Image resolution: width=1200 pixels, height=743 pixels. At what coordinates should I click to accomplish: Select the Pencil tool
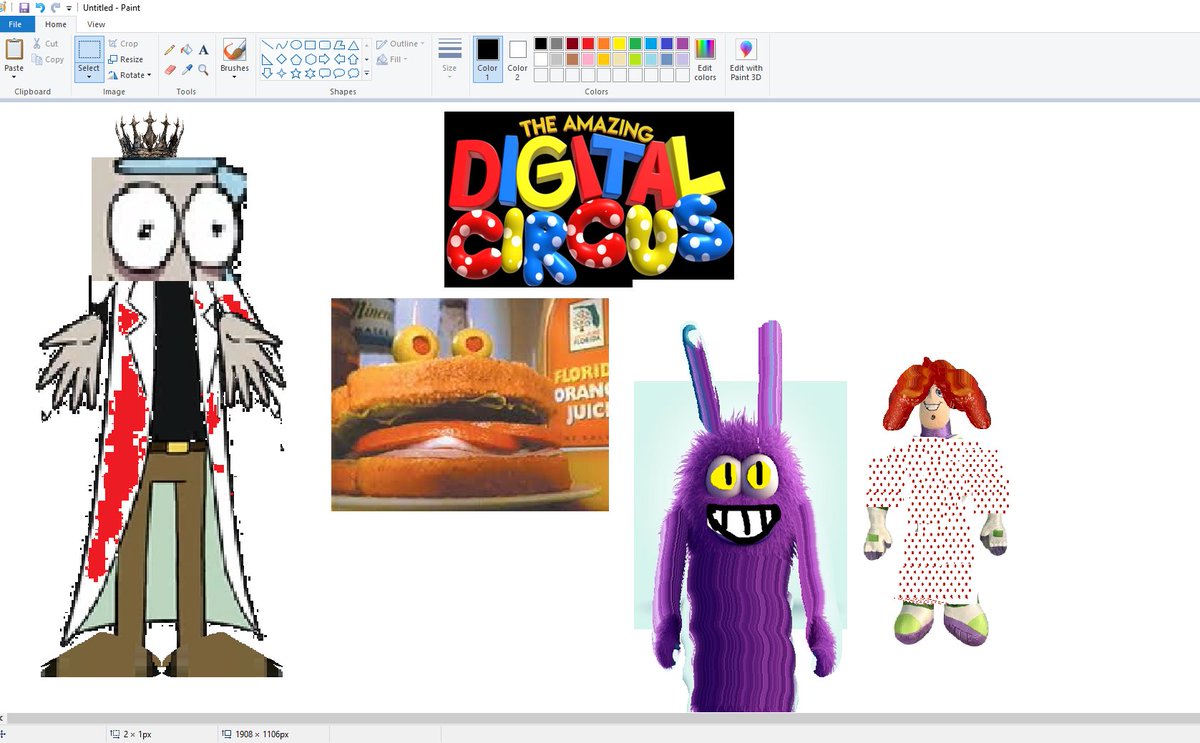point(170,49)
